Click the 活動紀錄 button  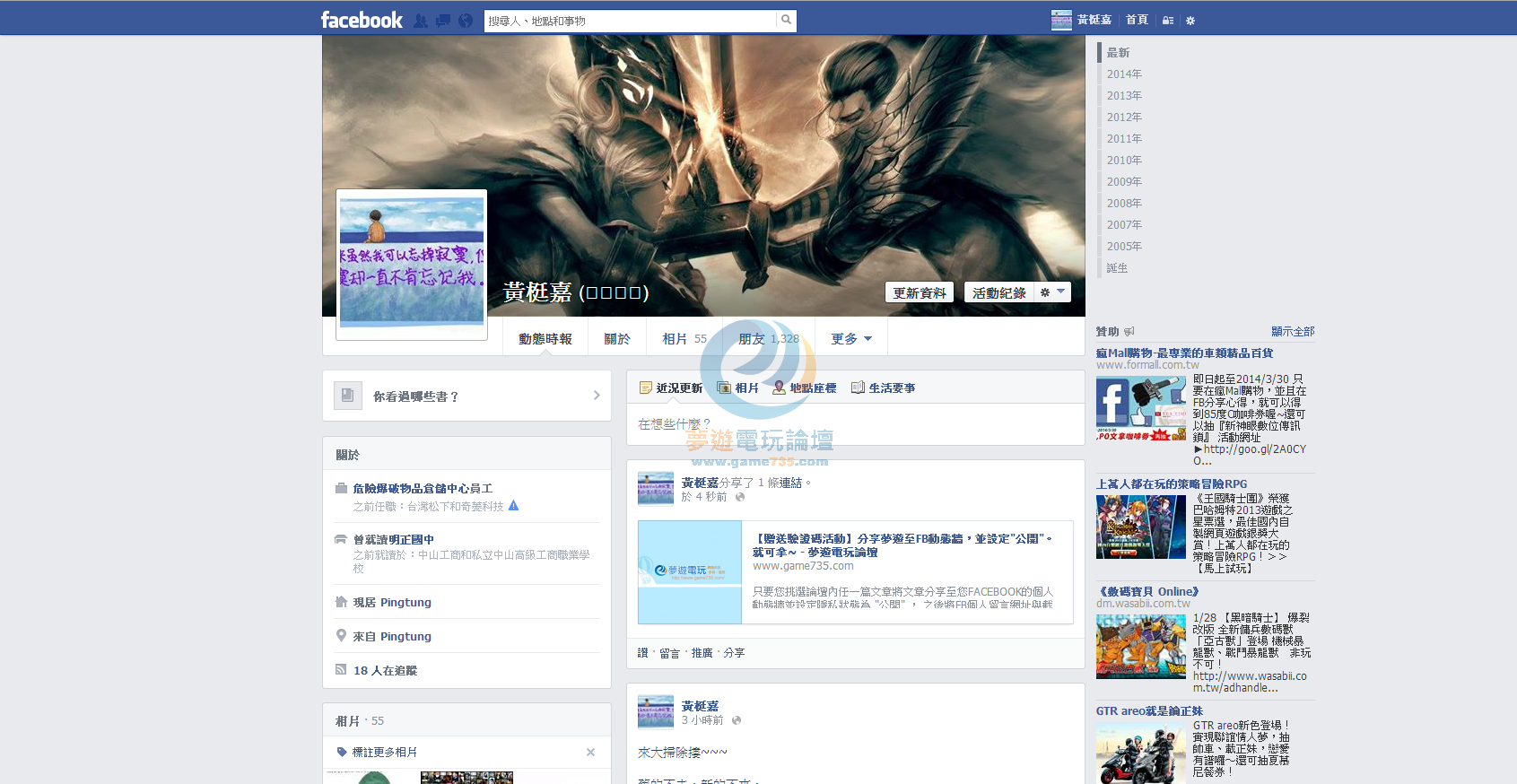coord(999,292)
